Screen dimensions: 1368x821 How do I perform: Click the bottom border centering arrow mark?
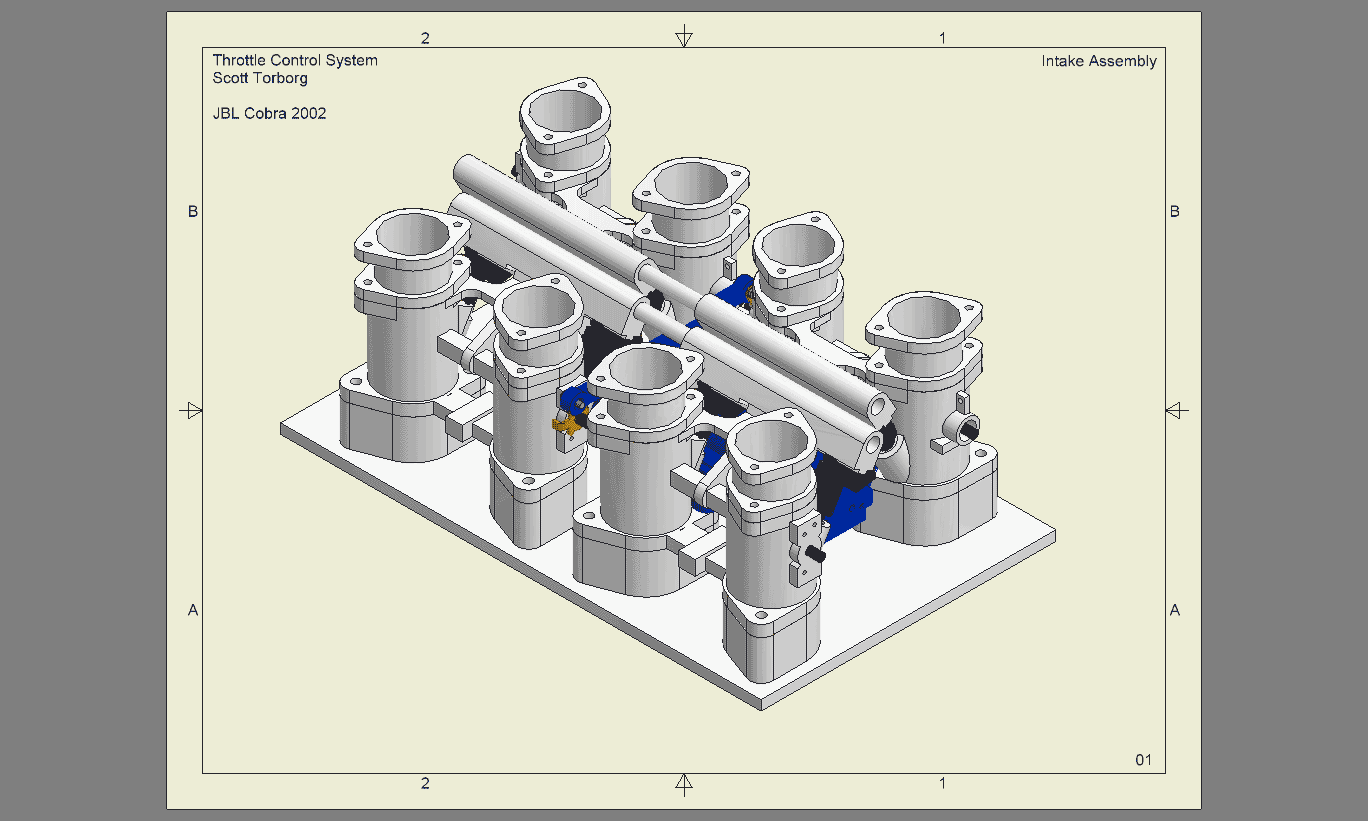(x=684, y=784)
